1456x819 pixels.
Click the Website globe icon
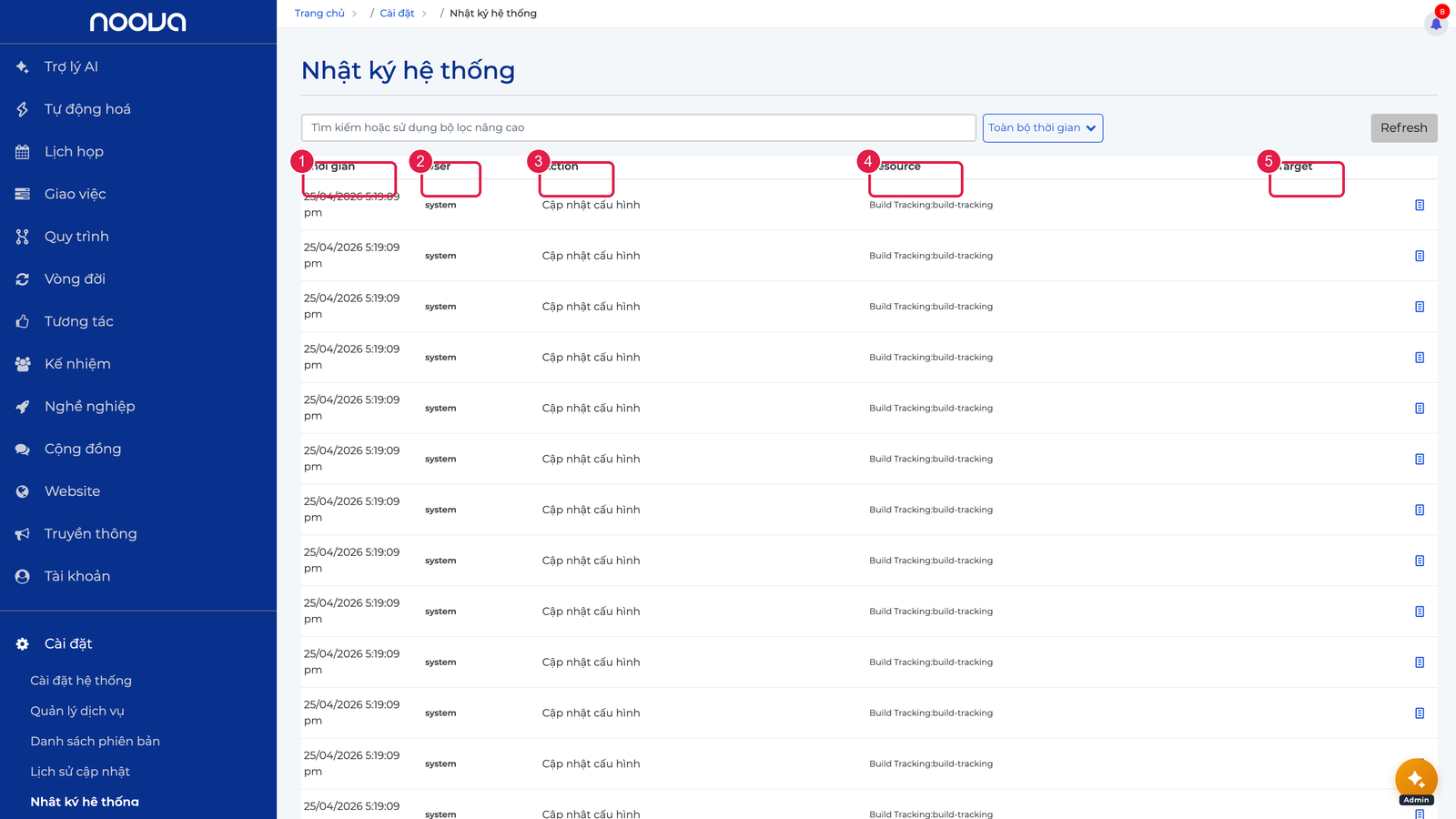pyautogui.click(x=23, y=491)
